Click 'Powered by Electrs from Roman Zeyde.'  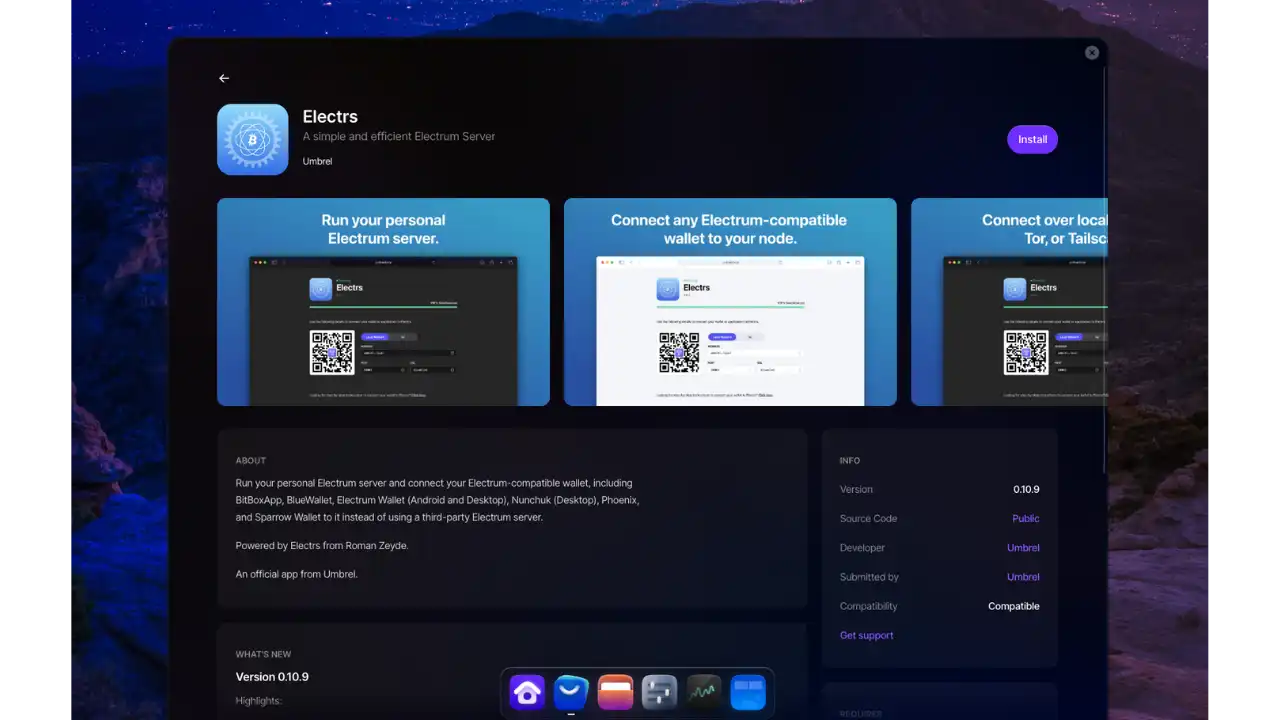(322, 546)
